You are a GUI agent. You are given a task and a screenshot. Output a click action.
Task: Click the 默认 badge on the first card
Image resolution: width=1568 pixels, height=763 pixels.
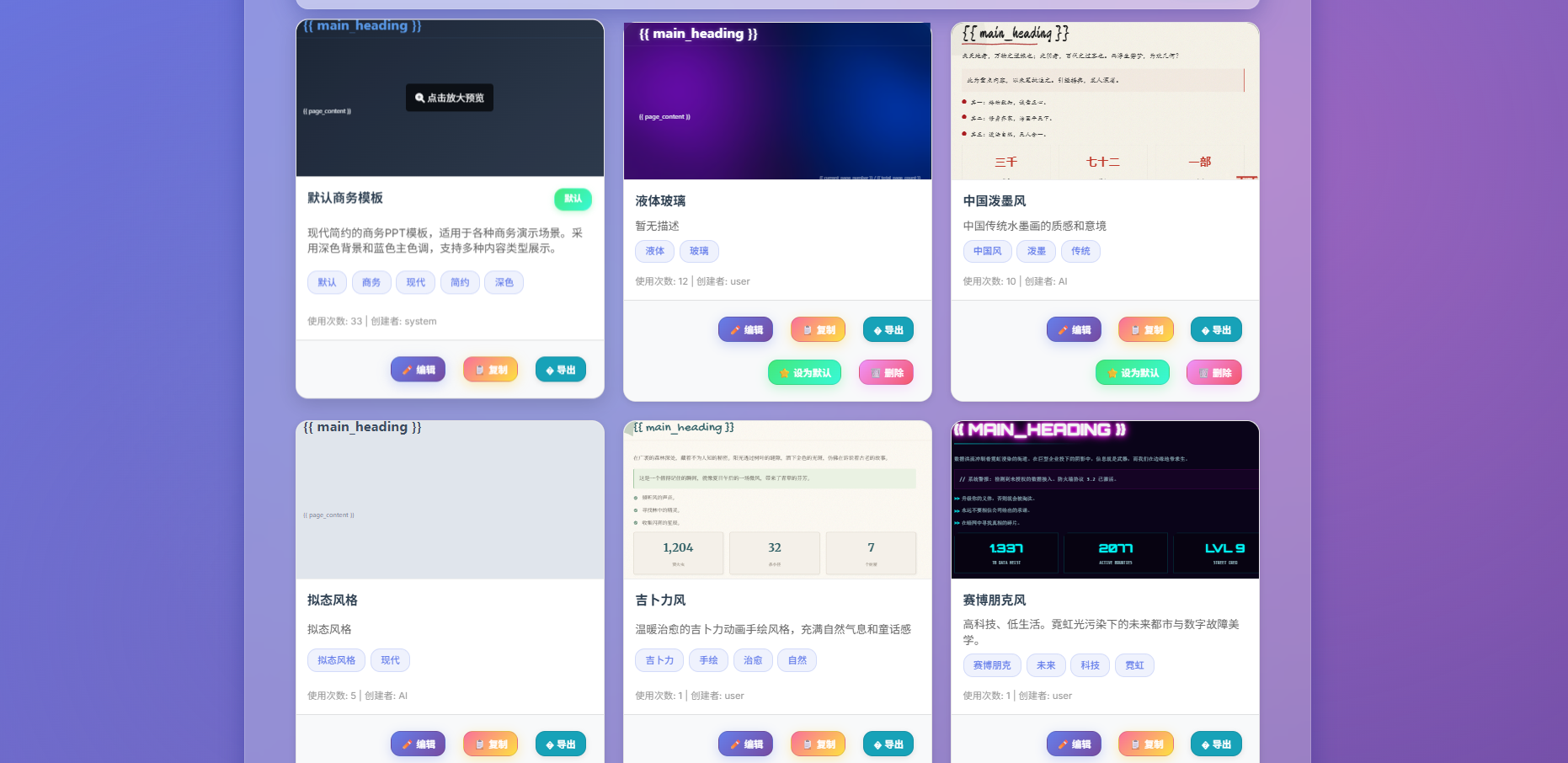coord(573,199)
